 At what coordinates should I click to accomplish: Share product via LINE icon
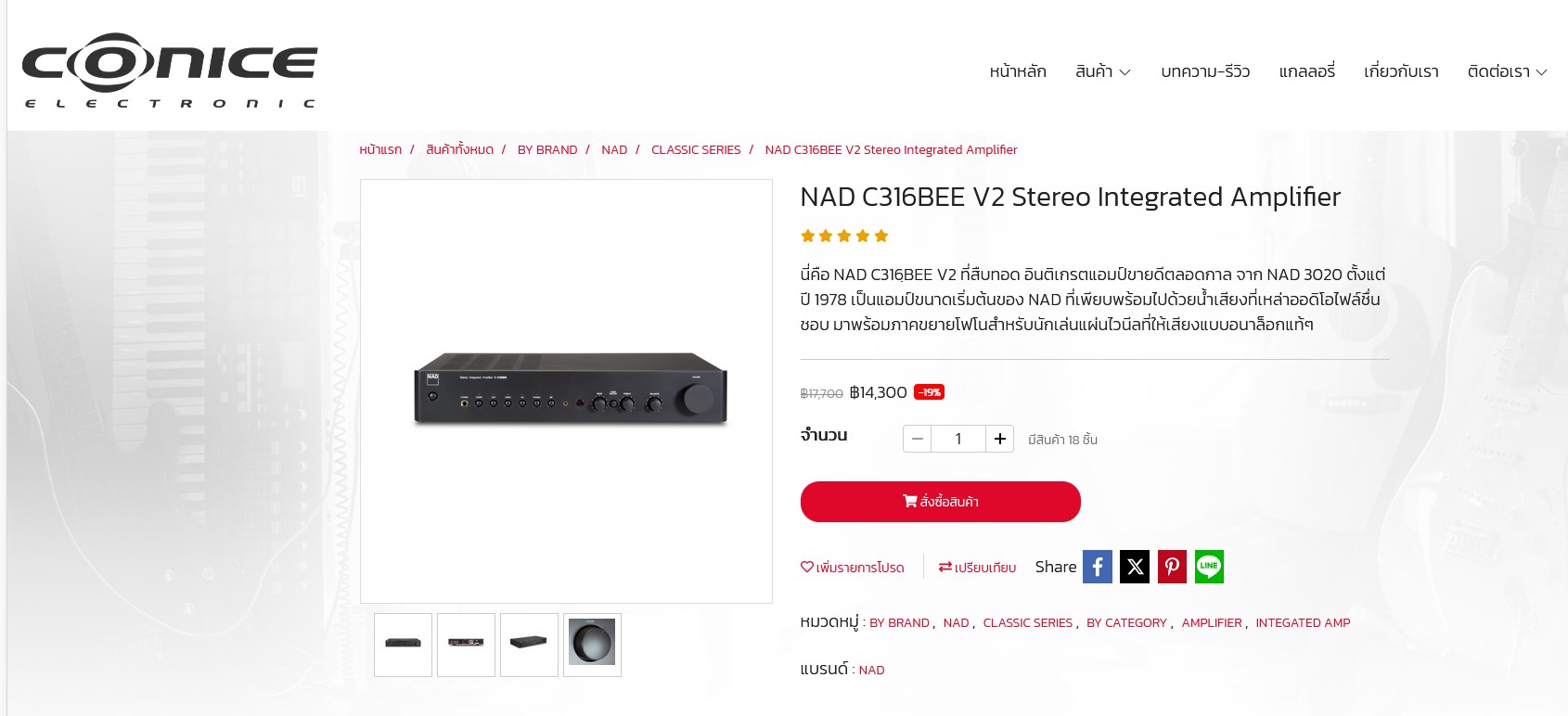pos(1209,567)
